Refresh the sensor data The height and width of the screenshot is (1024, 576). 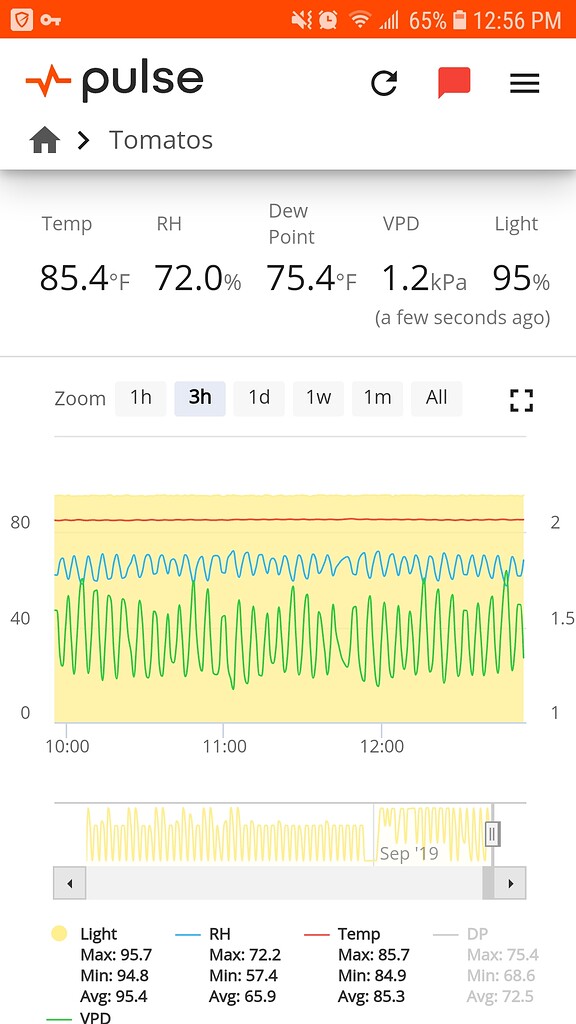click(386, 84)
